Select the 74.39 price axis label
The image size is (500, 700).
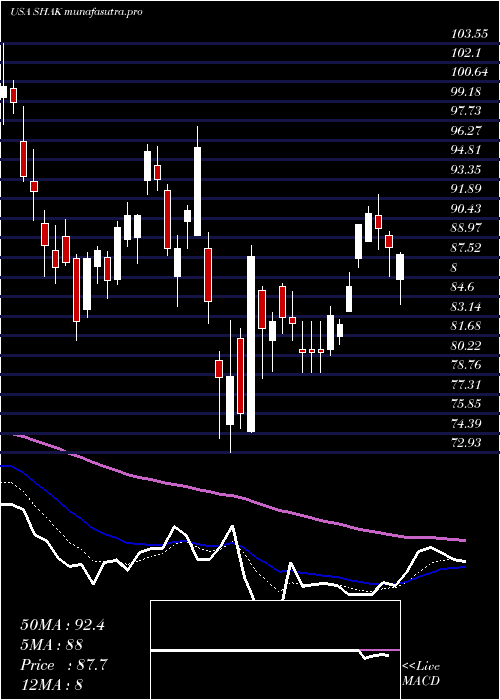pos(466,423)
